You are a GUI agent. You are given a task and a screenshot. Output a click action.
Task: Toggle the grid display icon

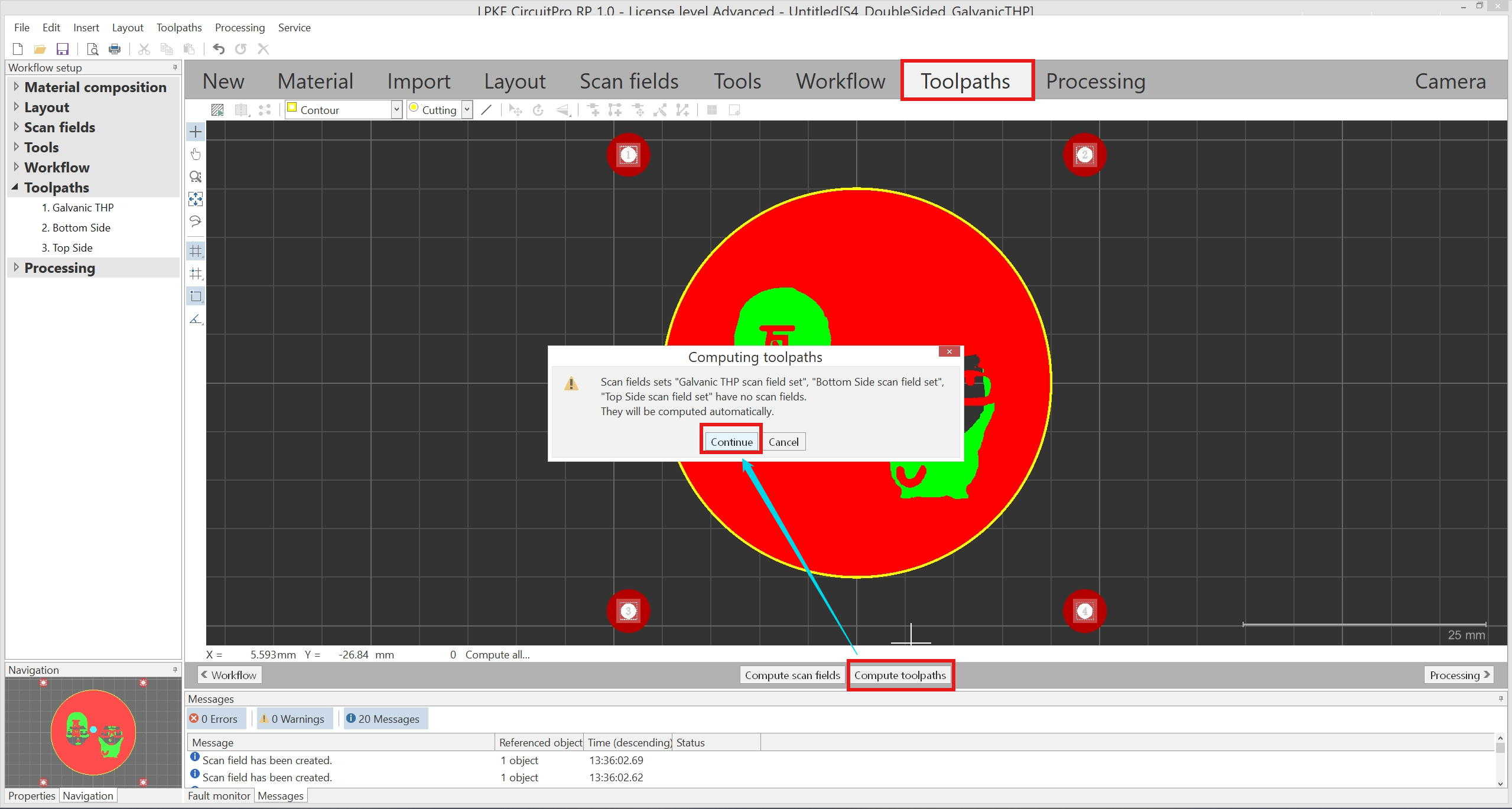click(x=195, y=250)
